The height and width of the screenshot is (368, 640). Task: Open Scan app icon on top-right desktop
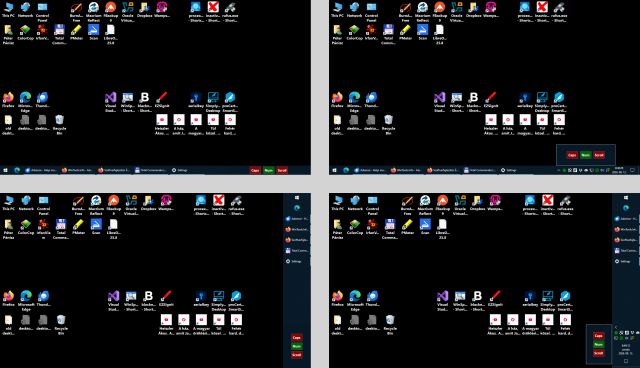pos(422,32)
